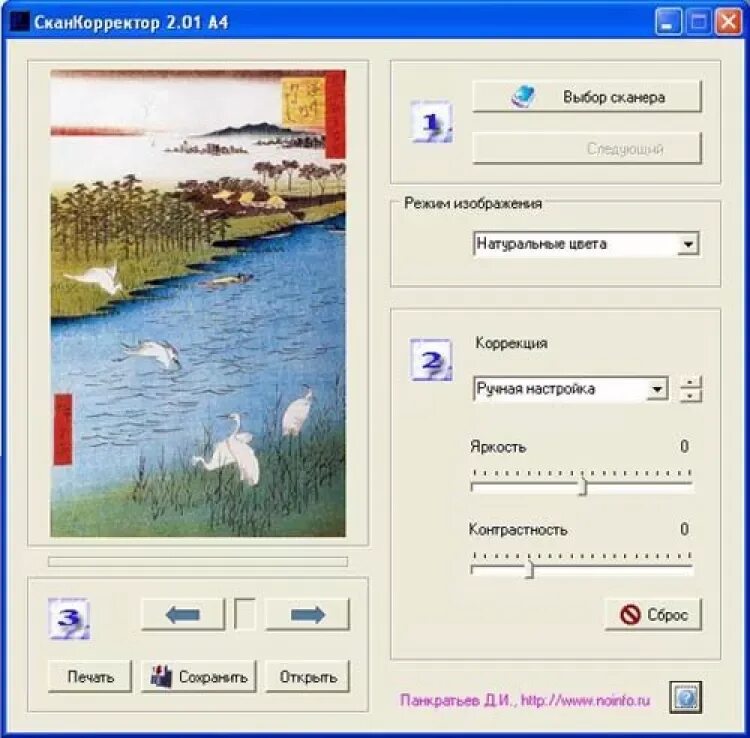750x738 pixels.
Task: Click the help question-mark icon
Action: point(686,698)
